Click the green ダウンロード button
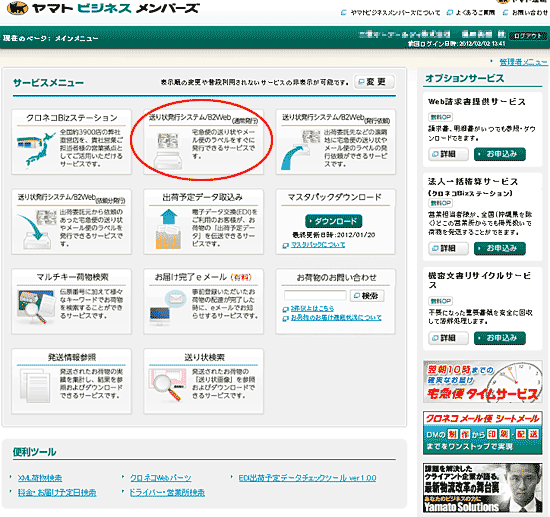Image resolution: width=550 pixels, height=517 pixels. 334,221
